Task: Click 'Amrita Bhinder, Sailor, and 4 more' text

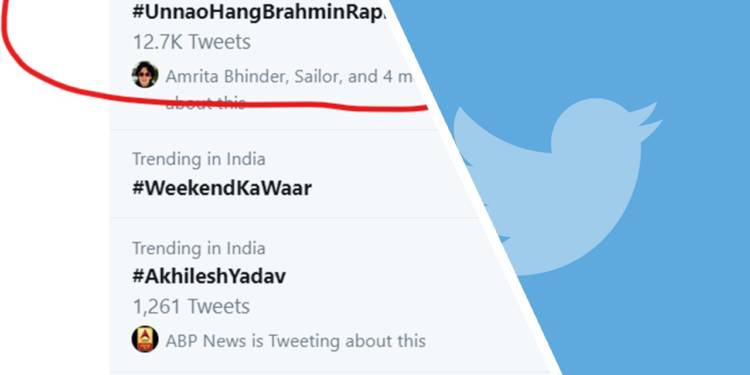Action: point(289,77)
